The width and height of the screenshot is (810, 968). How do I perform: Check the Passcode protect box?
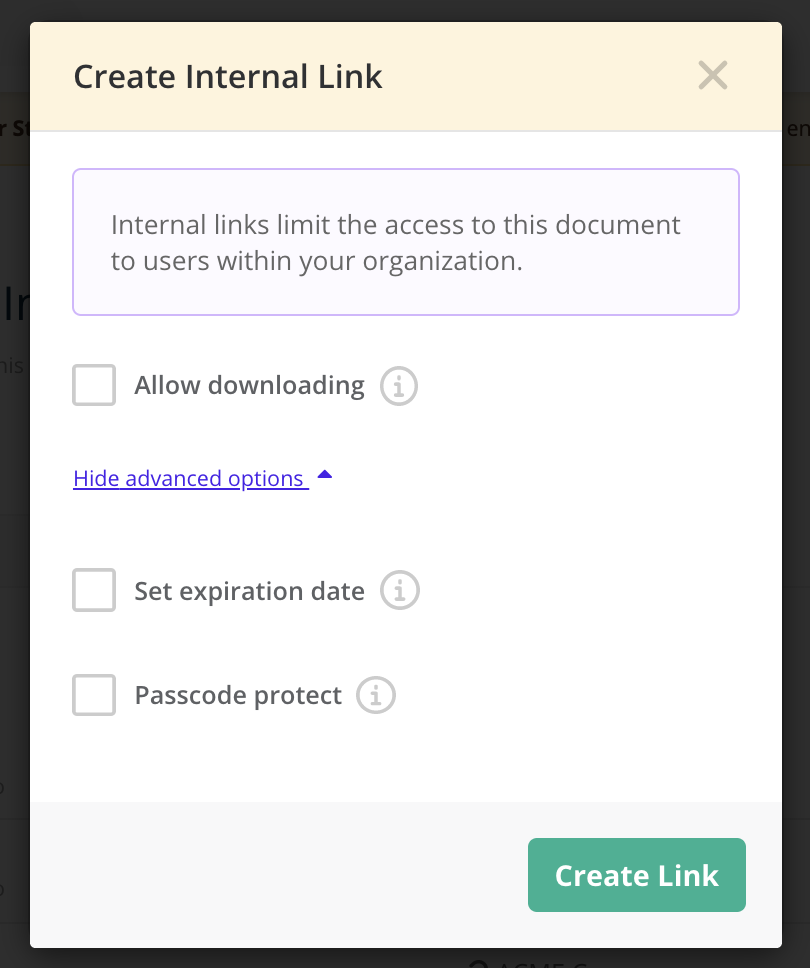coord(94,695)
